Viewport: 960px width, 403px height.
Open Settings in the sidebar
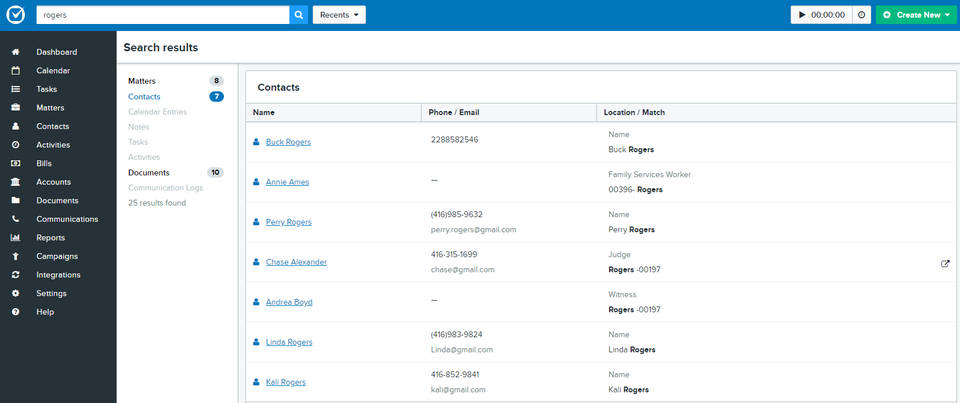pyautogui.click(x=51, y=294)
